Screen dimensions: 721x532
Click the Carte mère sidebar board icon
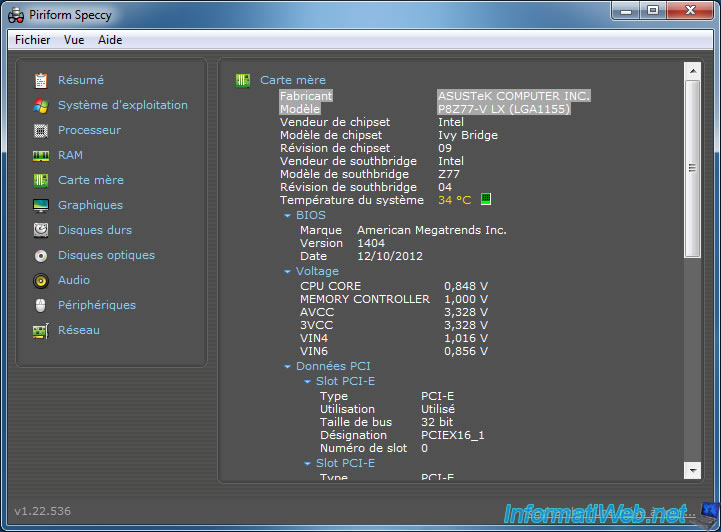[41, 180]
